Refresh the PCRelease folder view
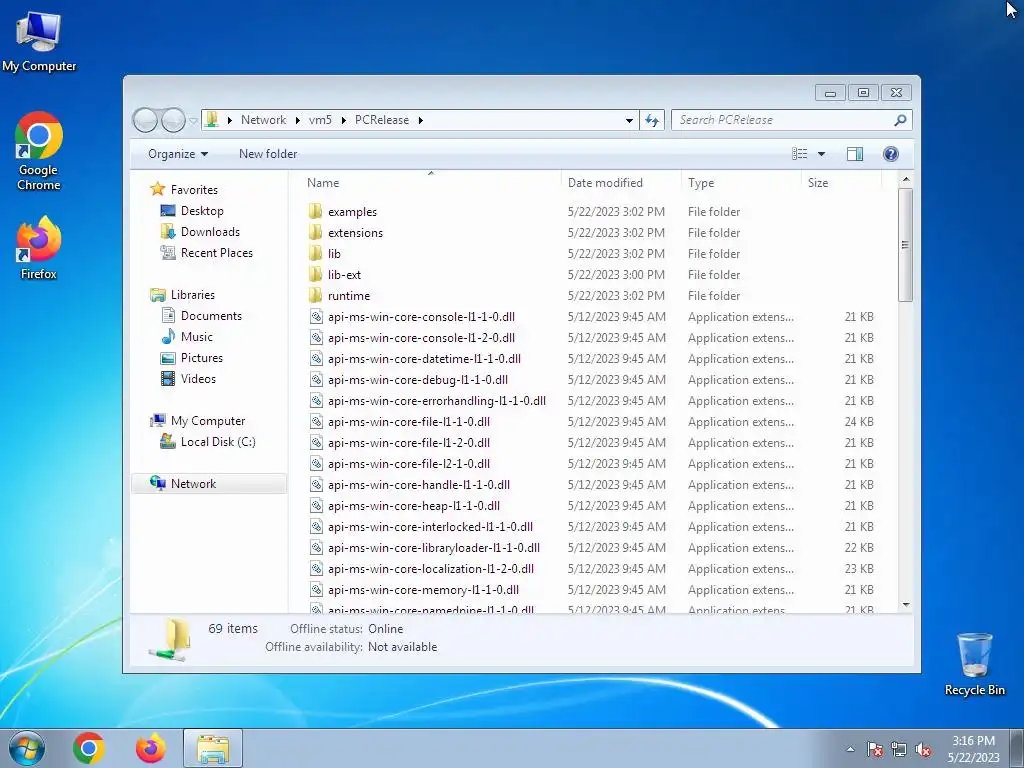This screenshot has width=1024, height=768. (652, 120)
